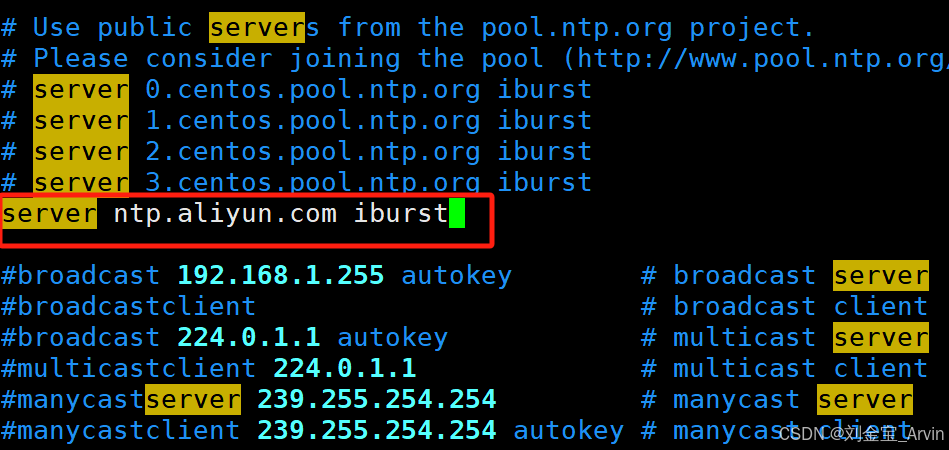
Task: Click the IP address 192.168.1.255
Action: pos(281,276)
